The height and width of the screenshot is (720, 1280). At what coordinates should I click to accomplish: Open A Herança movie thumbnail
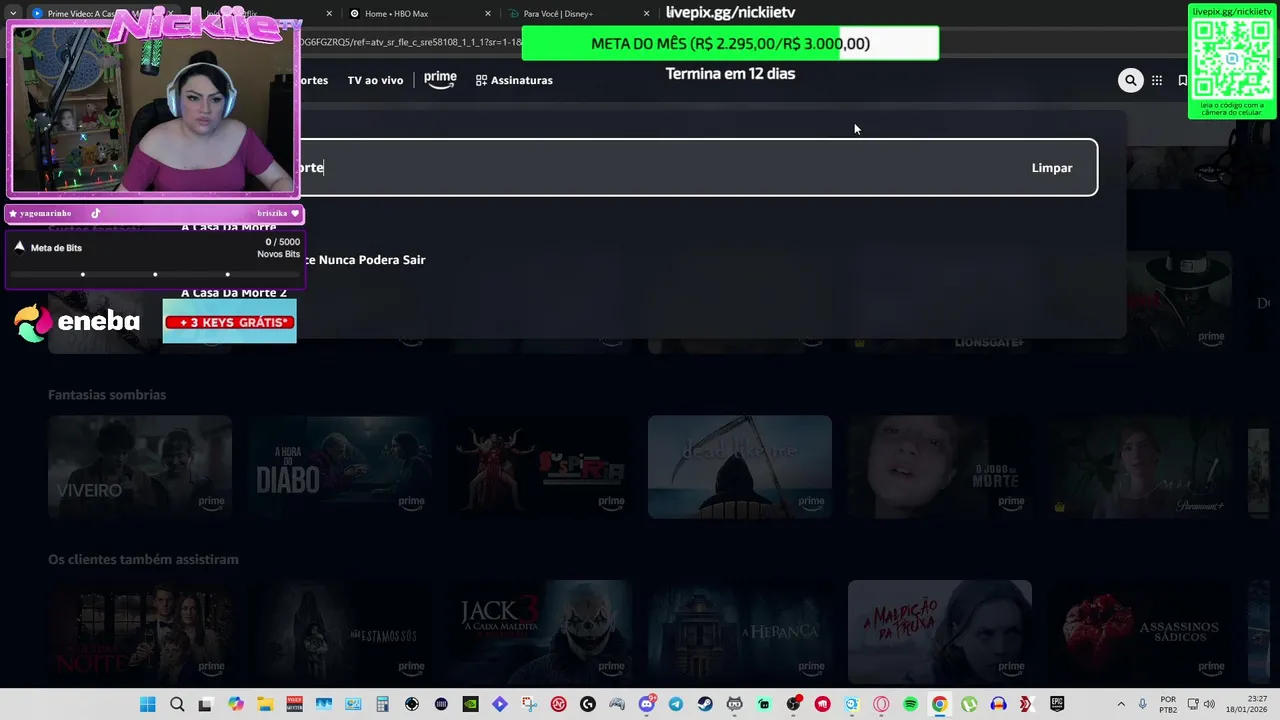tap(740, 632)
